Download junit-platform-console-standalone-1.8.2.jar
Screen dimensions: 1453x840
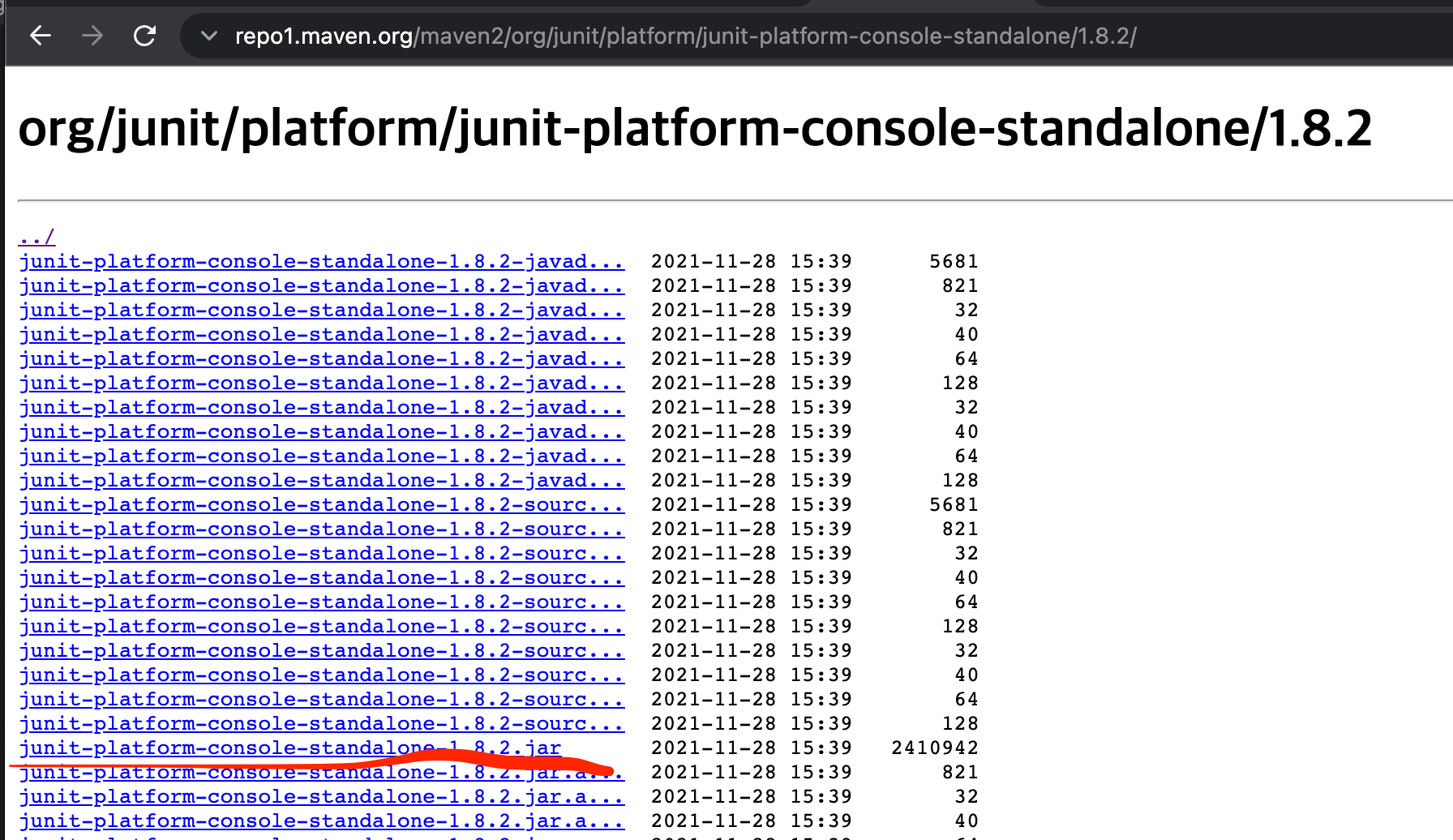(x=289, y=748)
